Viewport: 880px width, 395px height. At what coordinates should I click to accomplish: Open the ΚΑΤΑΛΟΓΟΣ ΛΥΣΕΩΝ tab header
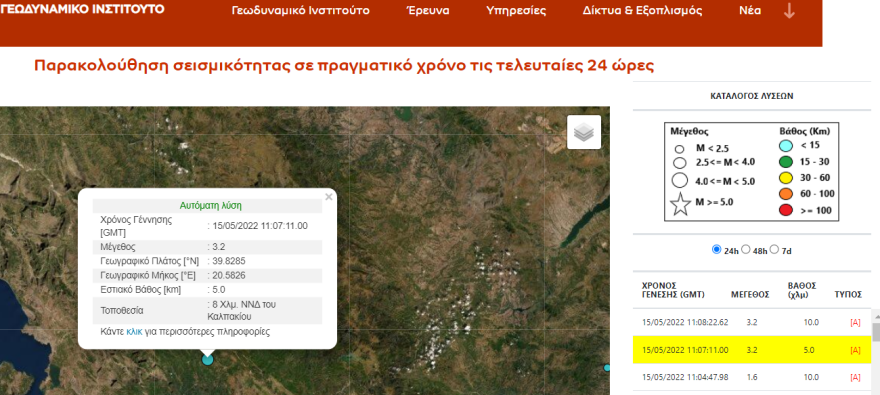click(x=751, y=96)
